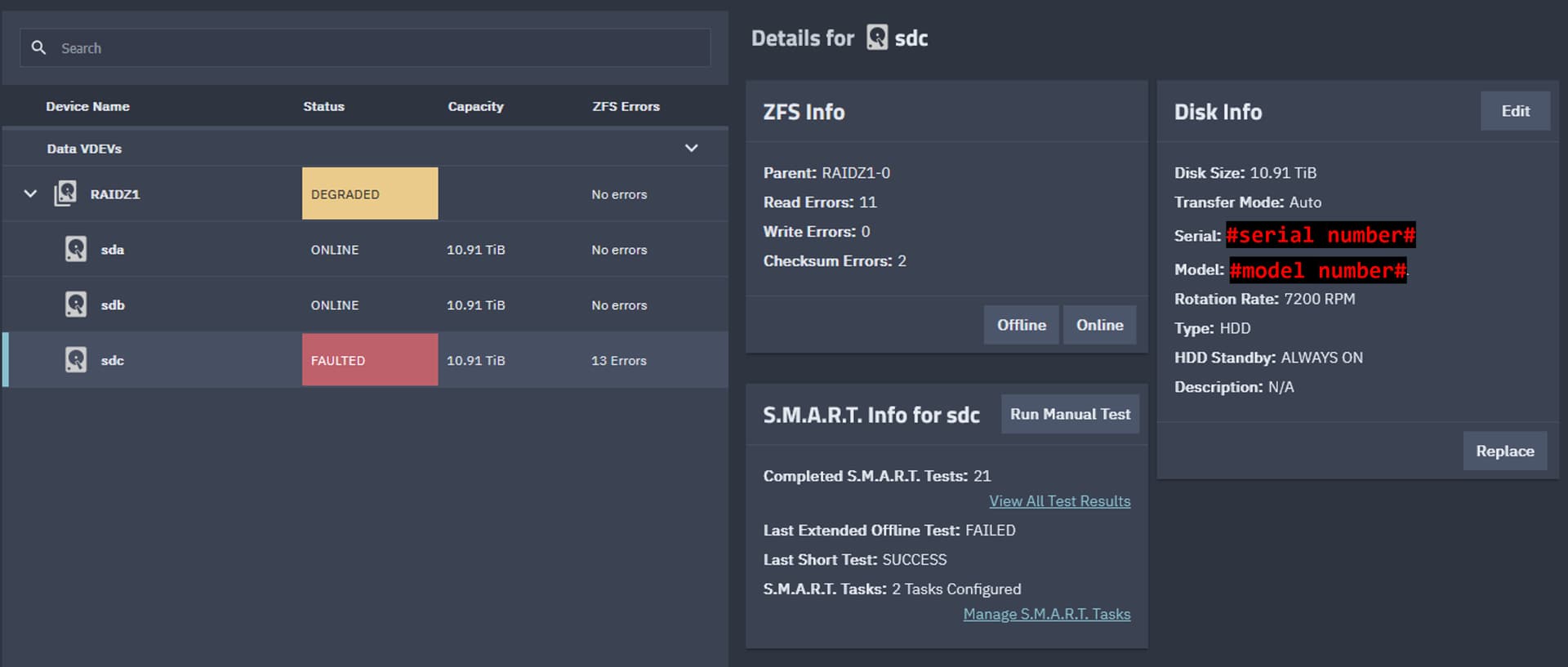Run Manual Test for S.M.A.R.T.
The width and height of the screenshot is (1568, 667).
click(x=1070, y=414)
